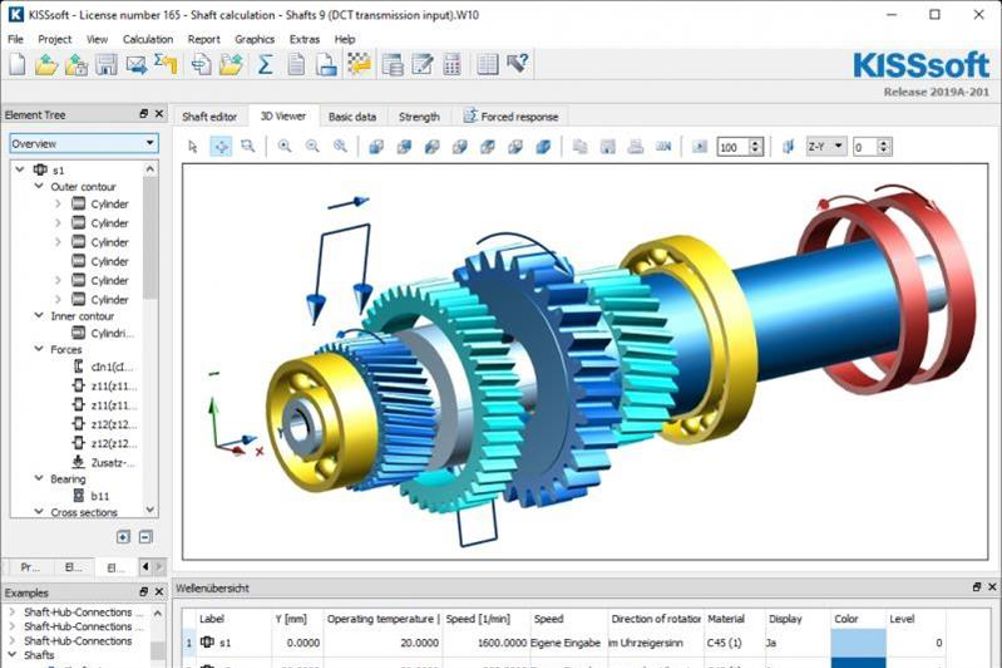Viewport: 1002px width, 668px height.
Task: Click the checkered flag with yellow arrow icon
Action: pos(360,64)
